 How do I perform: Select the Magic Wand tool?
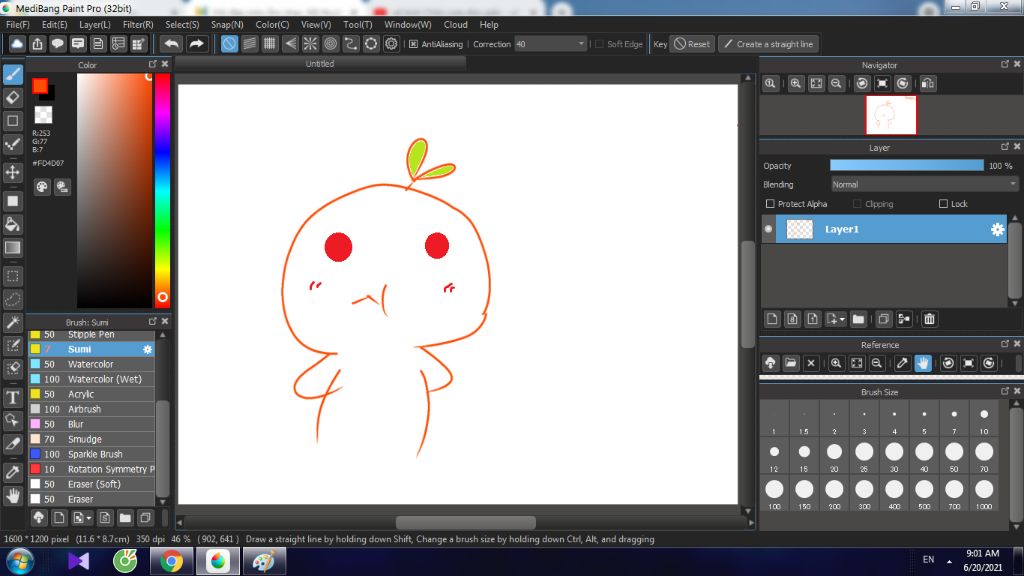coord(12,323)
